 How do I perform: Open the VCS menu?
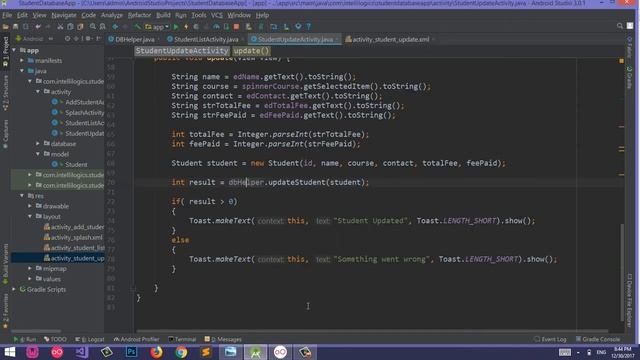[x=217, y=16]
